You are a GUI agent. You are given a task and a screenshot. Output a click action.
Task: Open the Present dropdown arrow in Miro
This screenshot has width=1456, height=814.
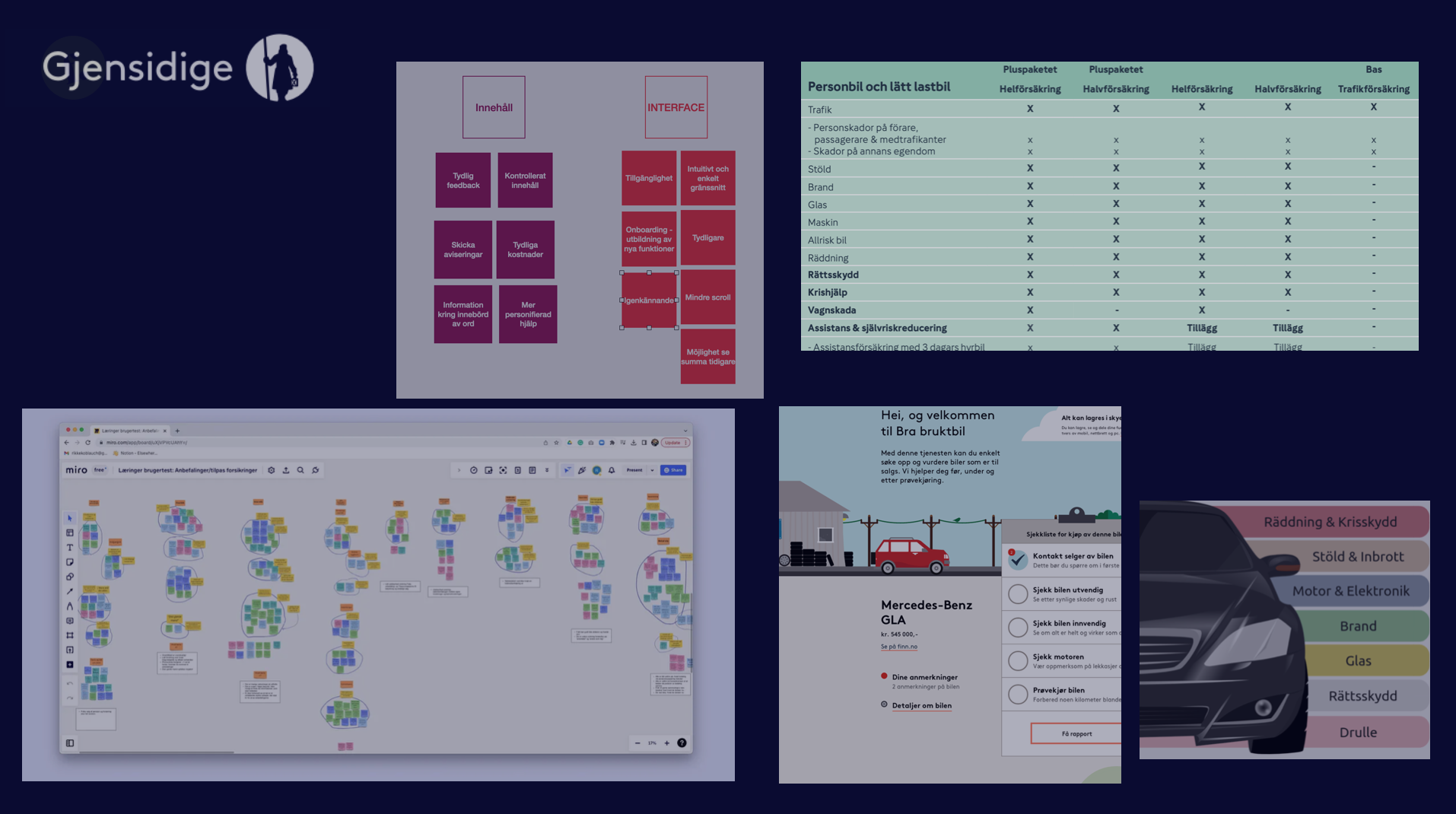click(652, 470)
